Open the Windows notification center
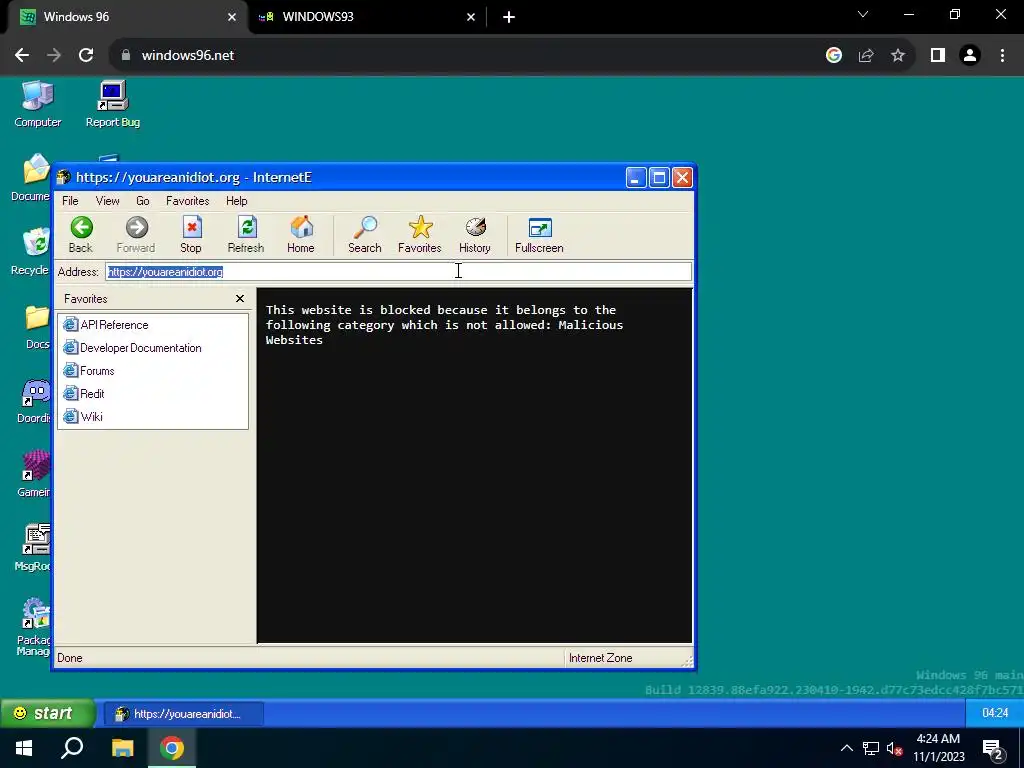The height and width of the screenshot is (768, 1024). coord(993,750)
